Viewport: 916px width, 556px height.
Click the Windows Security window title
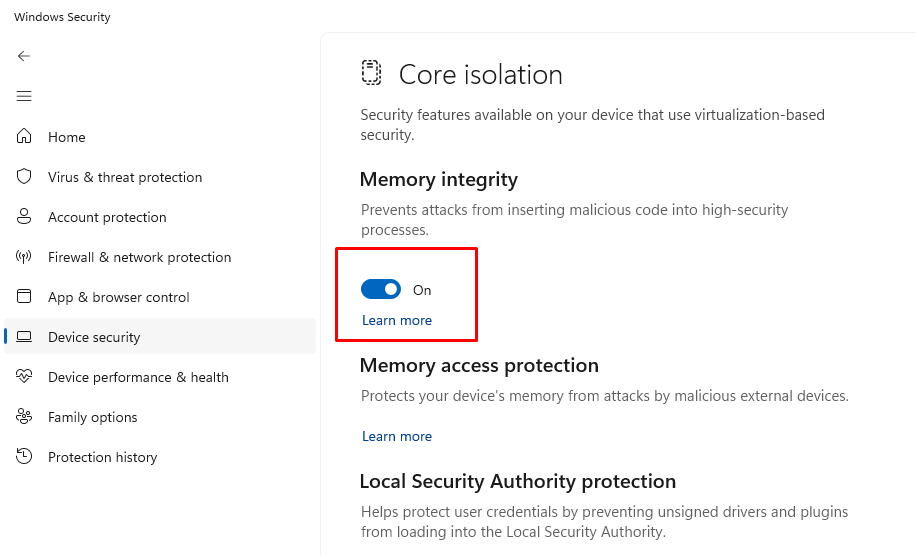pos(62,17)
